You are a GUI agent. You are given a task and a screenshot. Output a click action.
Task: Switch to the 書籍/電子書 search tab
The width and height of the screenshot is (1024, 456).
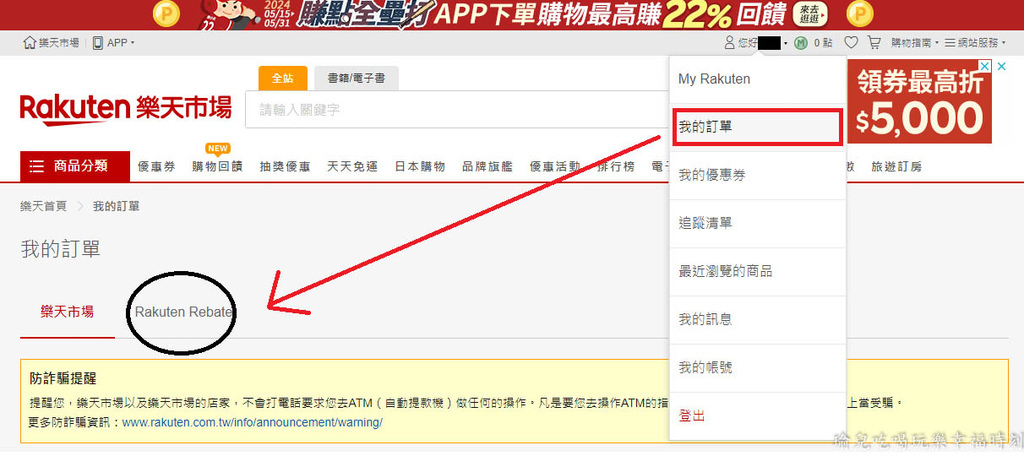(x=356, y=78)
